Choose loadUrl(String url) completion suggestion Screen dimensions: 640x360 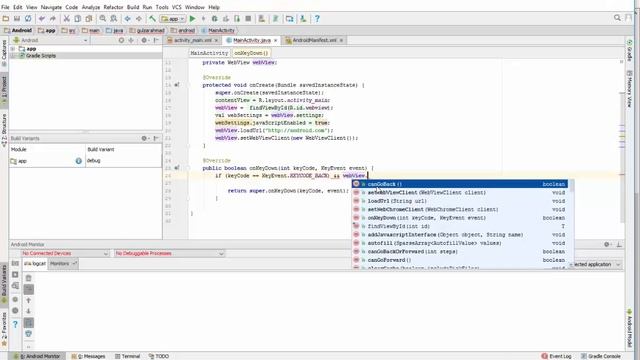pos(460,201)
